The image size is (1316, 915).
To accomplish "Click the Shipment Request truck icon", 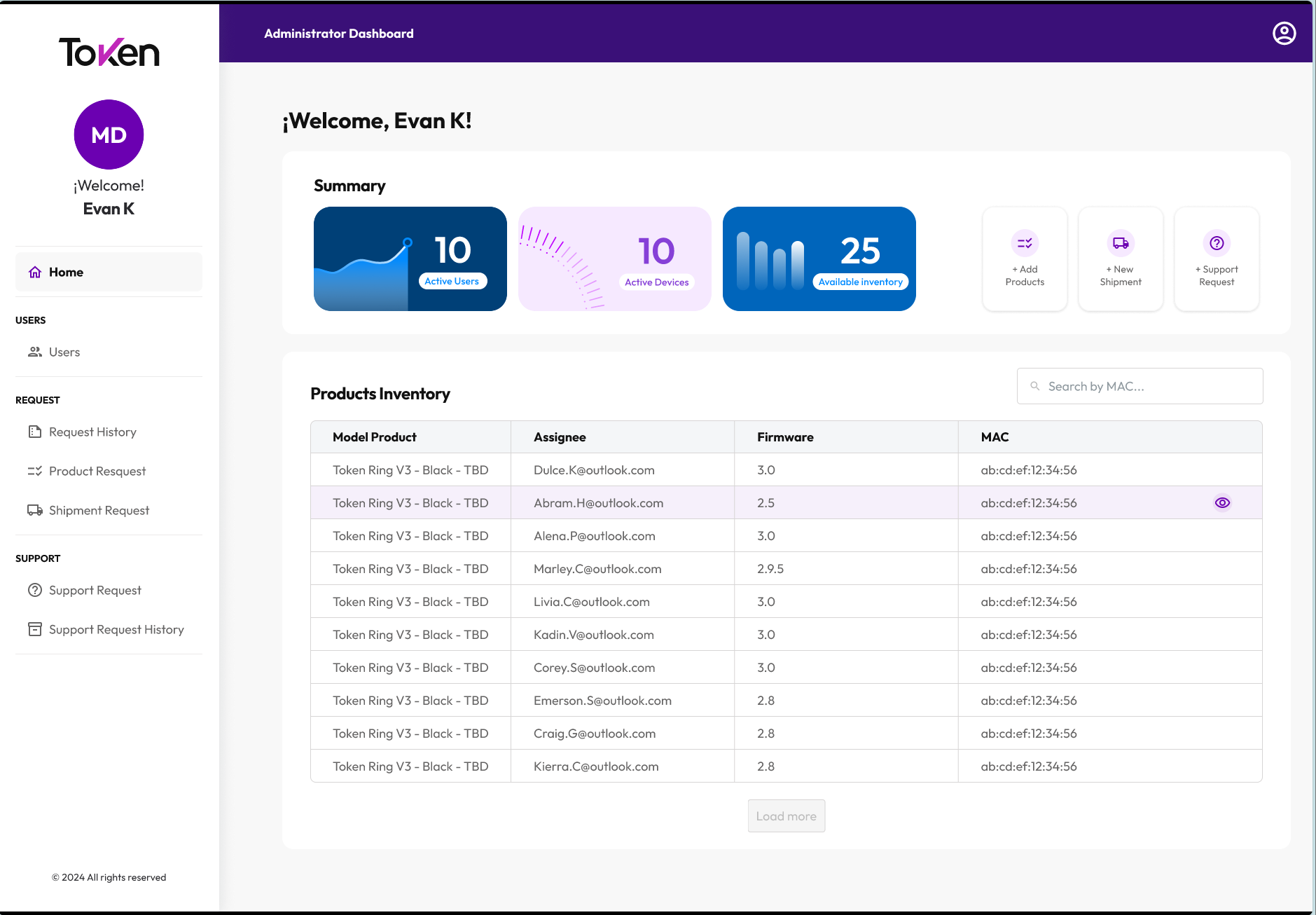I will pyautogui.click(x=35, y=510).
